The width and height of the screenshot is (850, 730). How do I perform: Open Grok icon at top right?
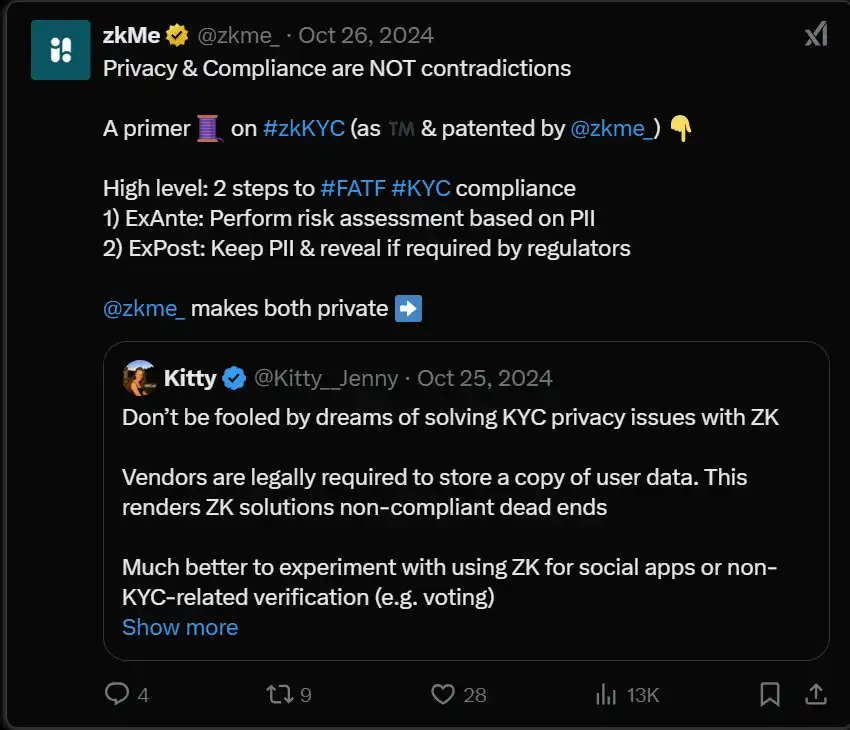[x=816, y=35]
